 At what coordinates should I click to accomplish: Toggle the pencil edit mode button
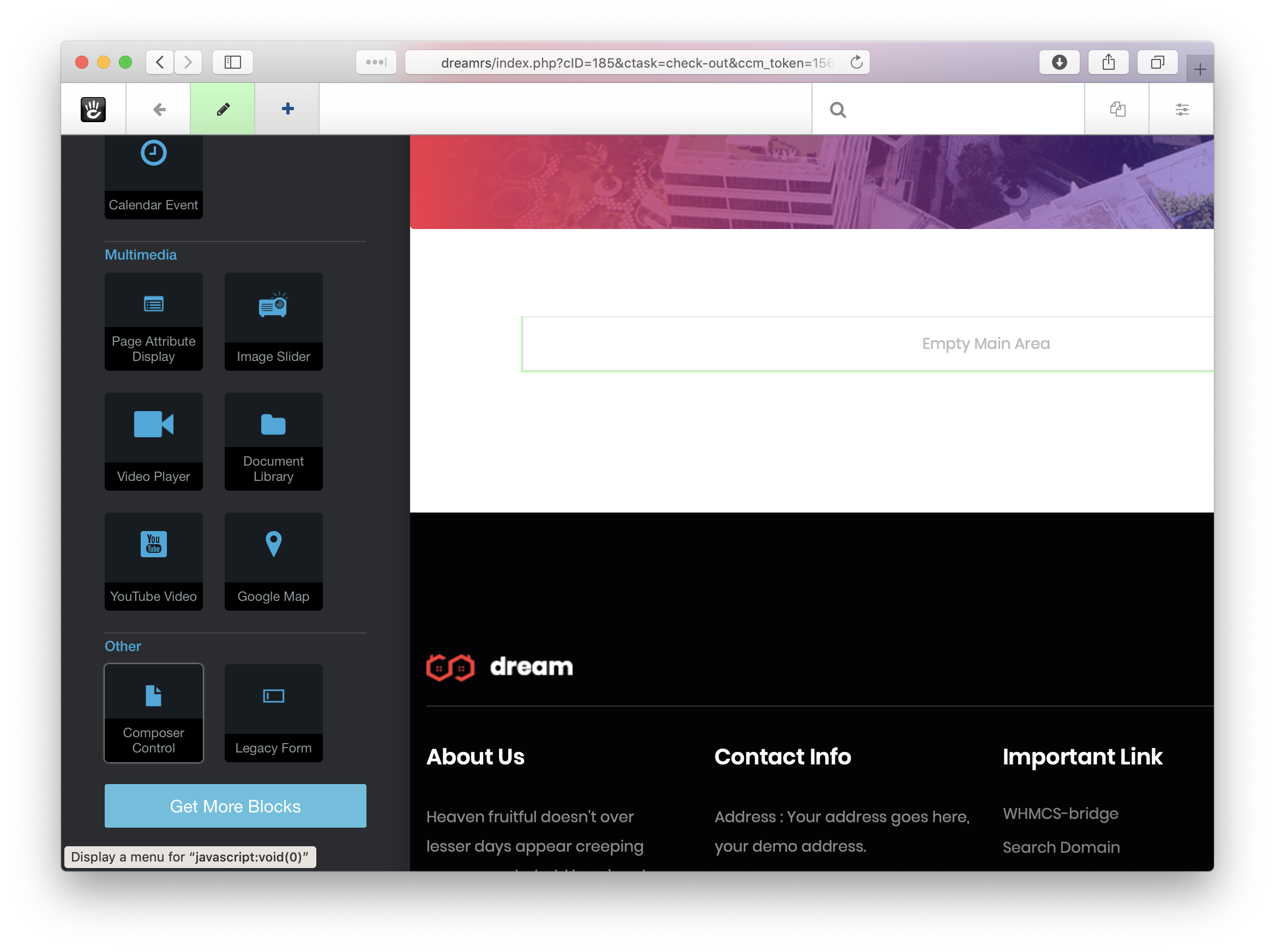point(223,109)
